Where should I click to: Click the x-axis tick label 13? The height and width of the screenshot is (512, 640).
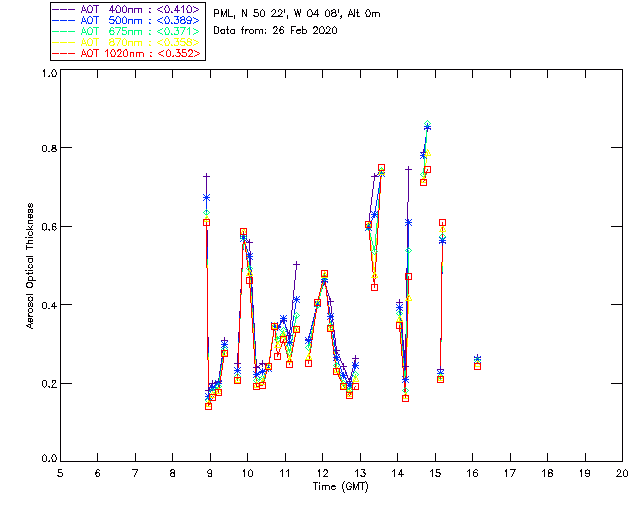[360, 473]
